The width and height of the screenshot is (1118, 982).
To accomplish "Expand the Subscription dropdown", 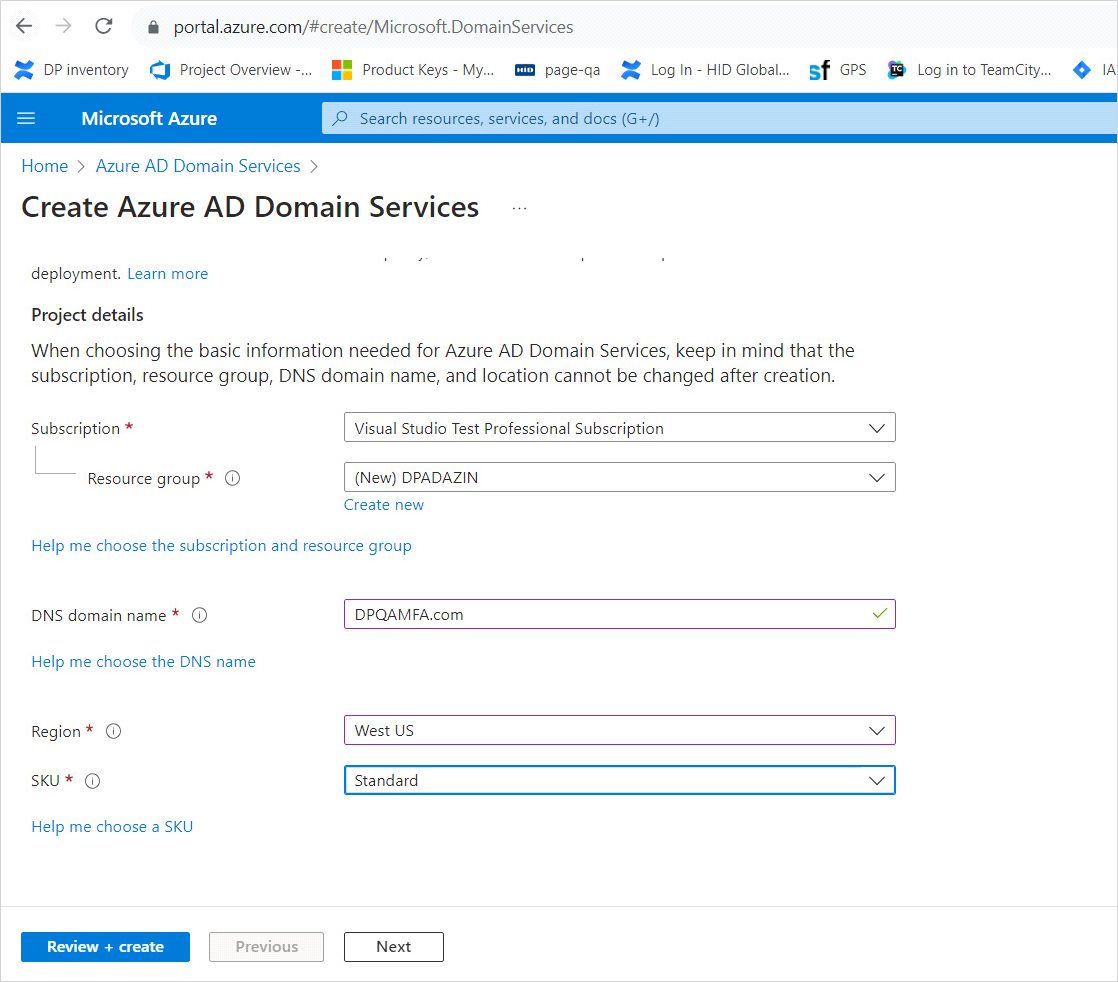I will point(619,428).
